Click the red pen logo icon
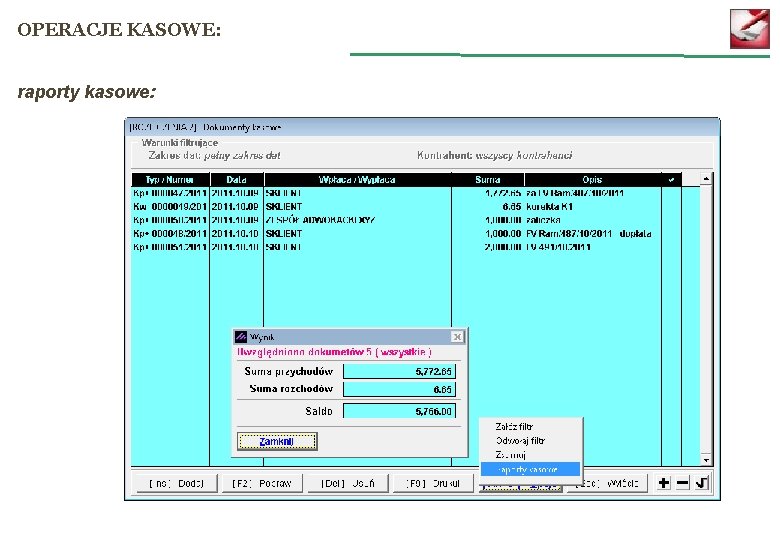The width and height of the screenshot is (780, 540). click(750, 28)
